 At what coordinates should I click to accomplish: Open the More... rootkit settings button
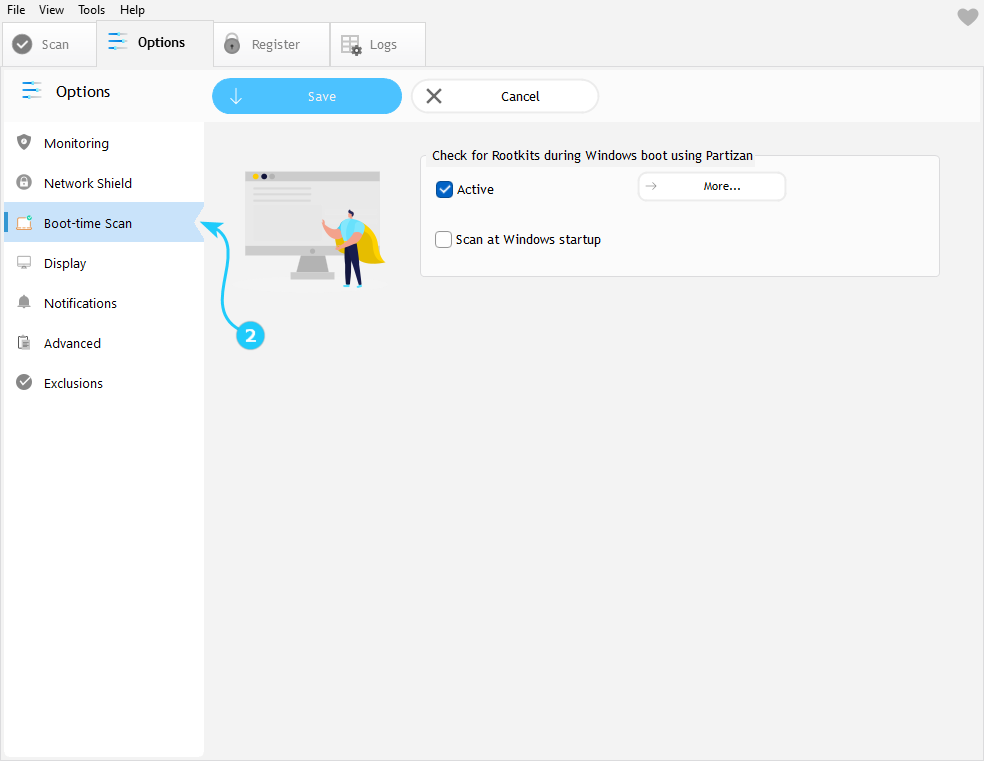tap(711, 187)
